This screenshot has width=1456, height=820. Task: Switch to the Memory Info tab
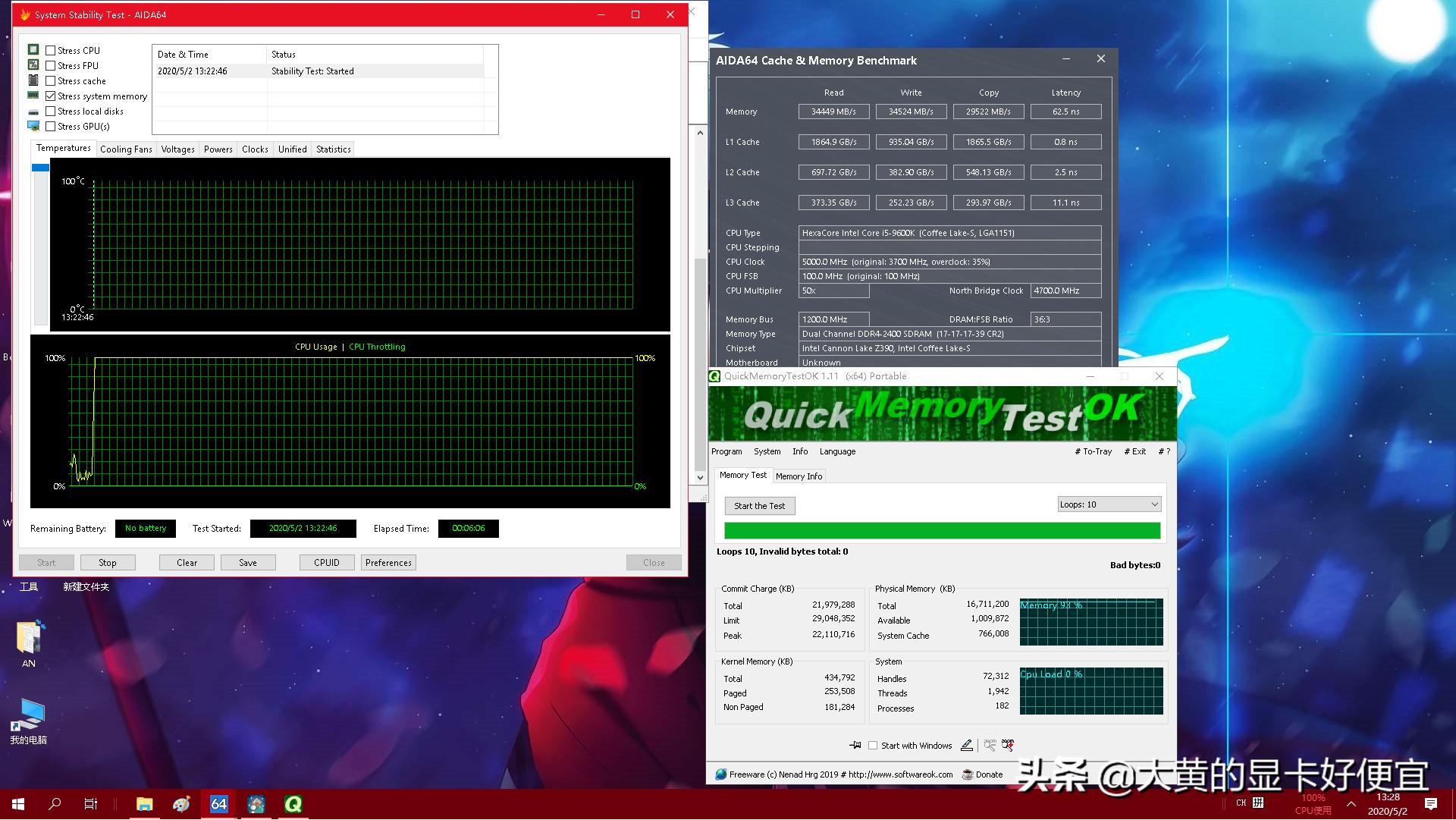click(799, 476)
